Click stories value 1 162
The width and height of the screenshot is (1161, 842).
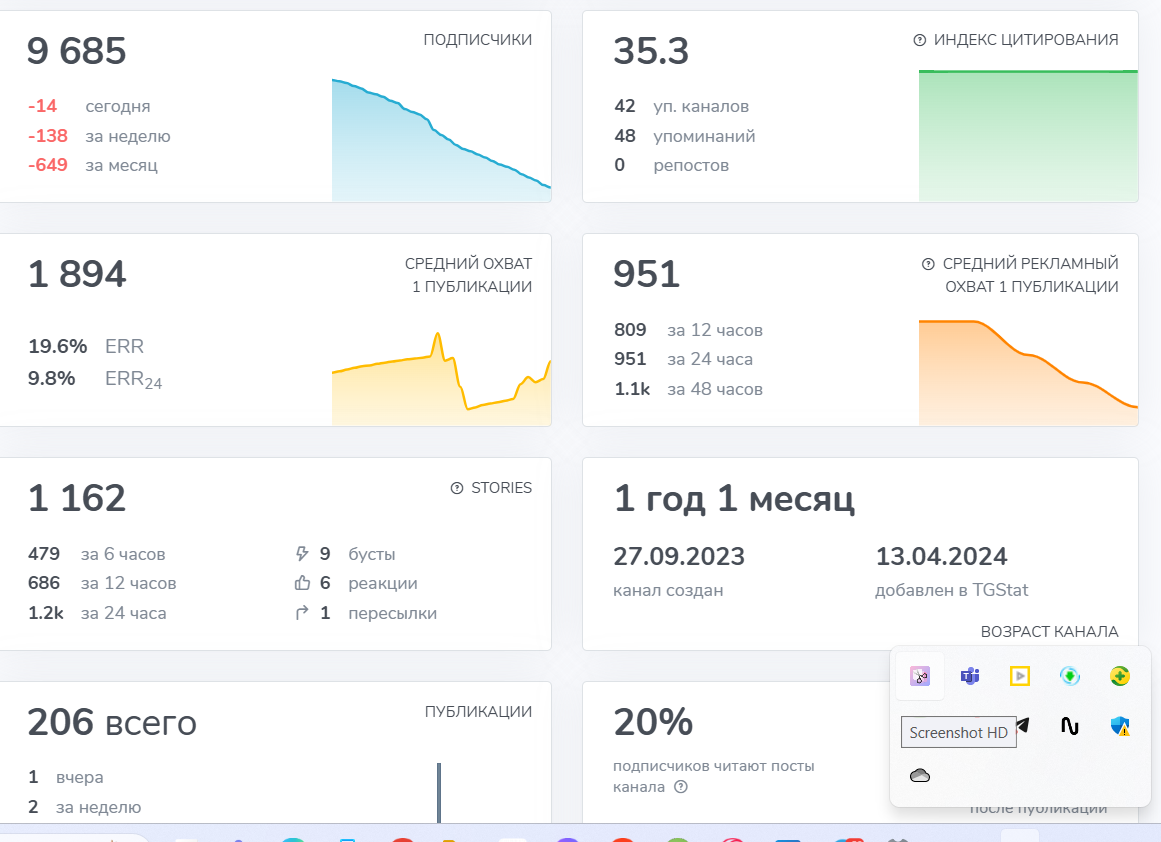[x=77, y=498]
